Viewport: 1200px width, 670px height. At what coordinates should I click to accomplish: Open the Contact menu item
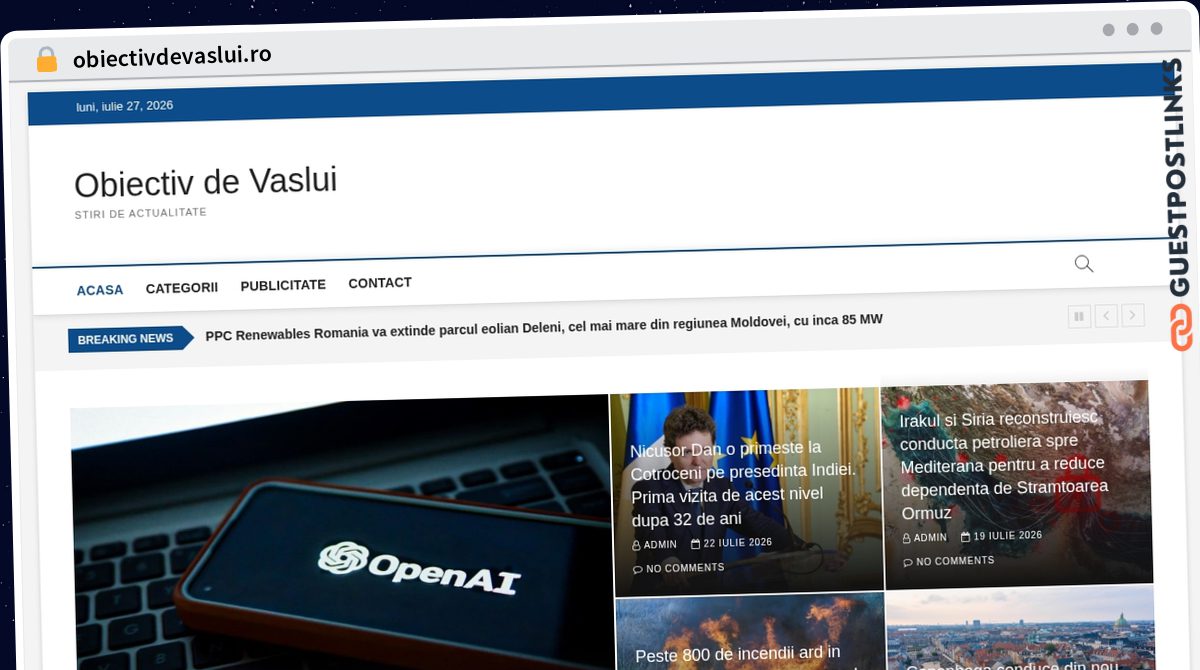[380, 283]
